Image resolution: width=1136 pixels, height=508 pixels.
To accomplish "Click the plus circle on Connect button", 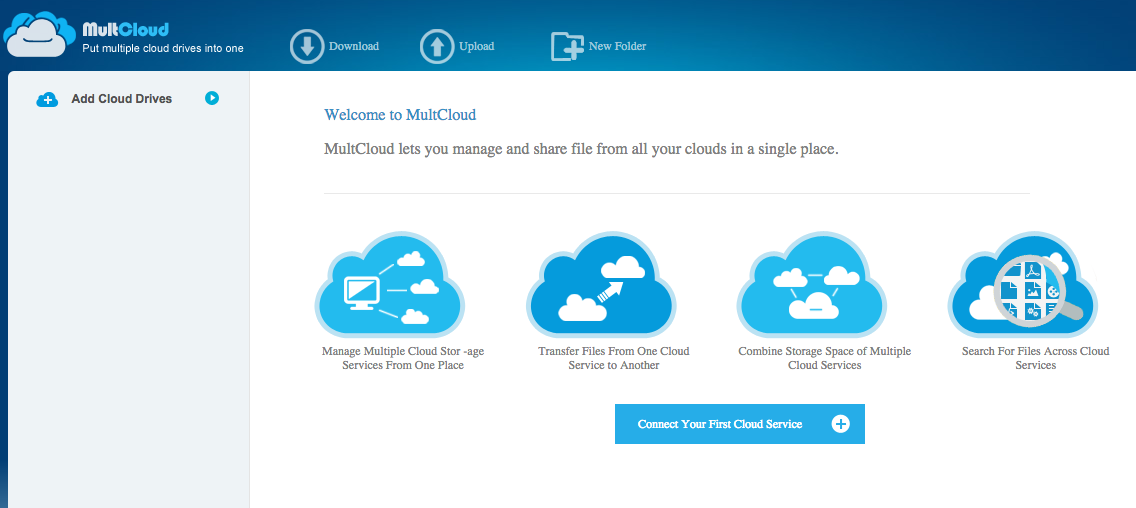I will pos(841,424).
